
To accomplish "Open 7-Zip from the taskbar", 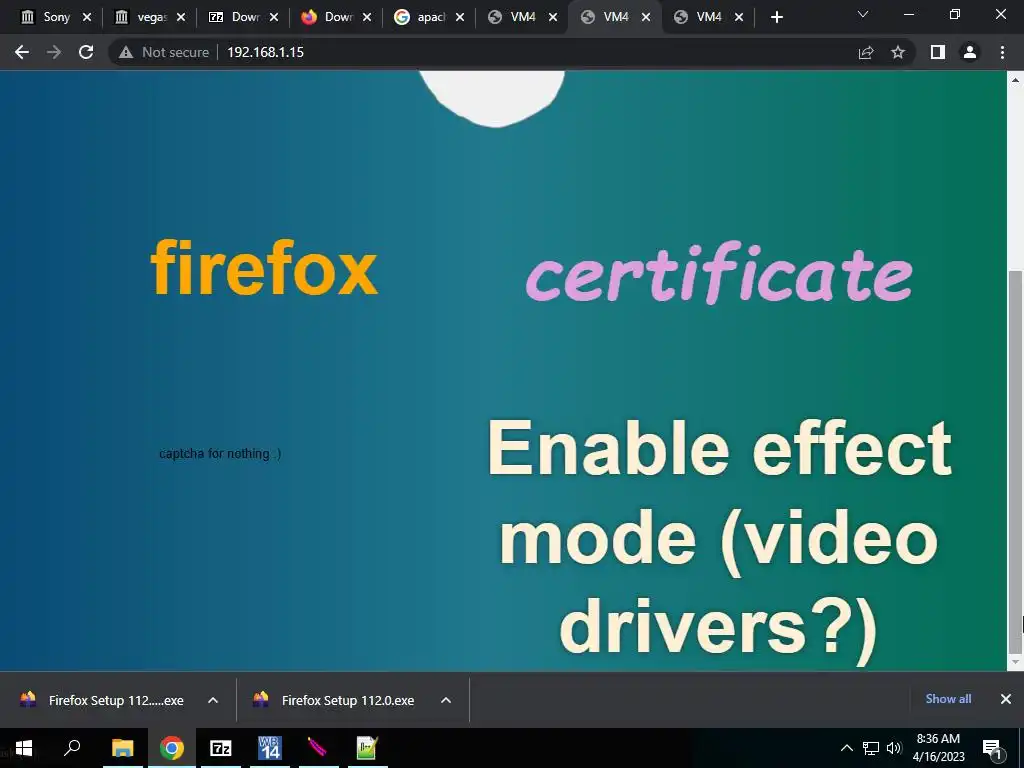I will tap(221, 748).
